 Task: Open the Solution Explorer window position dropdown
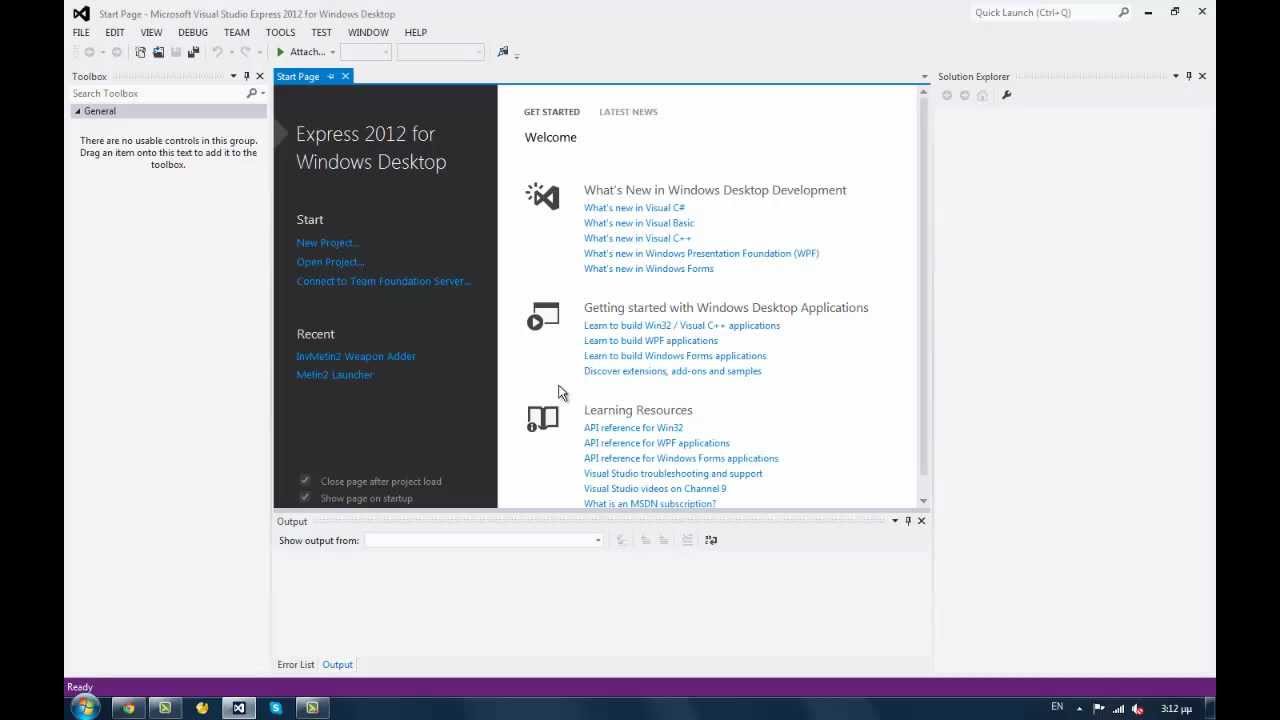pyautogui.click(x=1176, y=76)
